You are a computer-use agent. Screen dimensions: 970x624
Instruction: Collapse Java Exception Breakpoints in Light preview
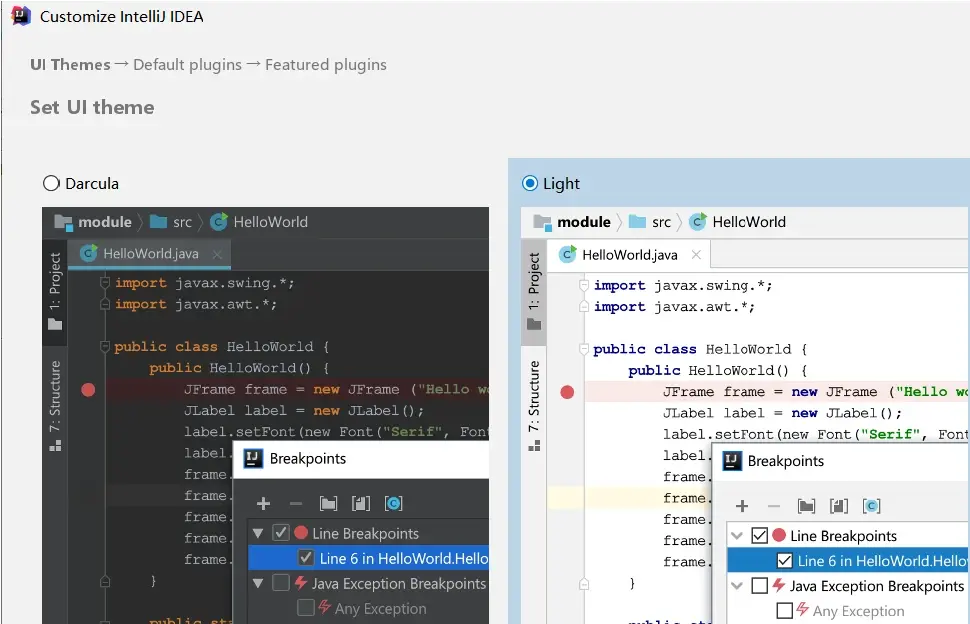pos(737,586)
